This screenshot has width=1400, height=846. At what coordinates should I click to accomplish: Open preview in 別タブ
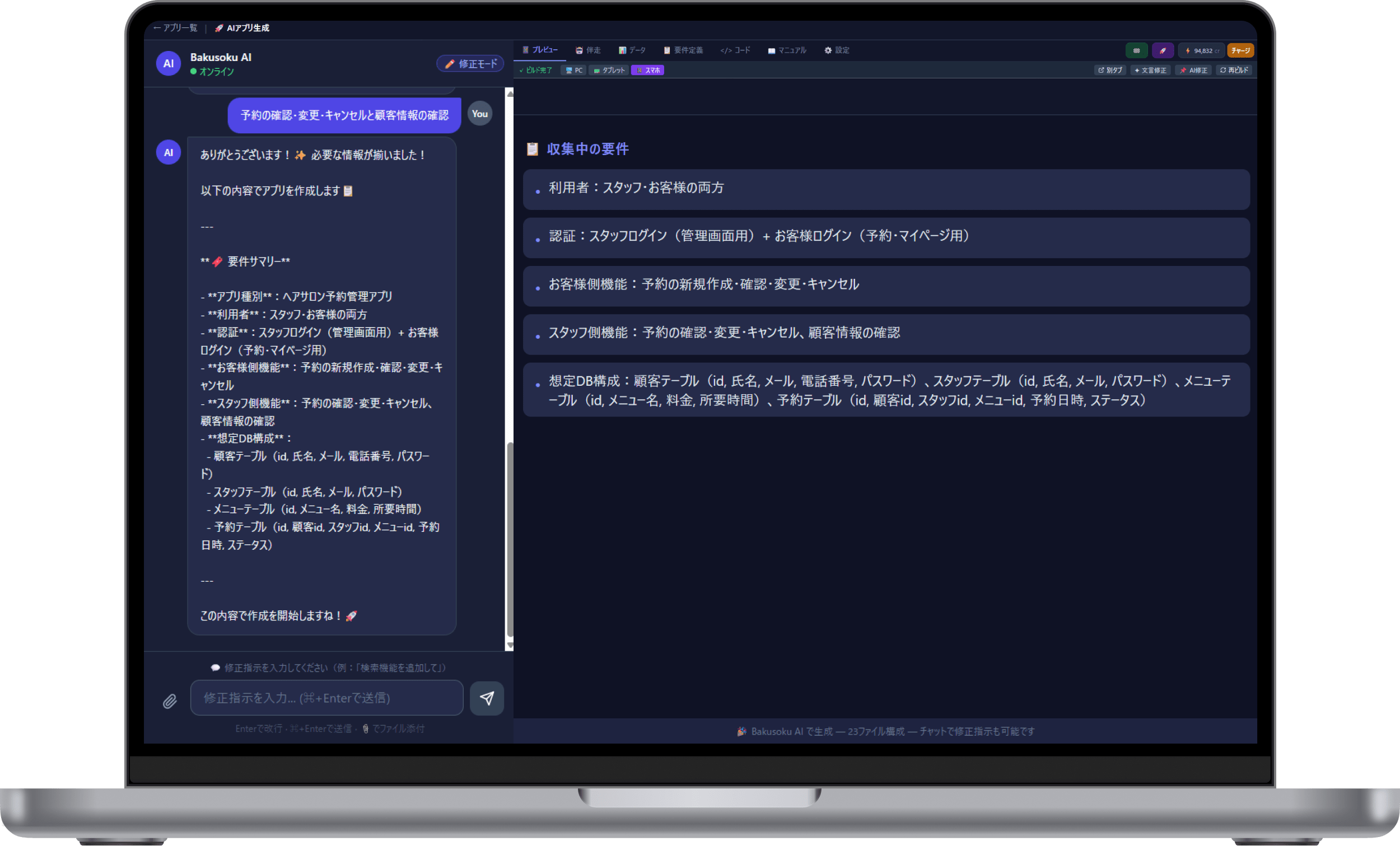[x=1110, y=70]
